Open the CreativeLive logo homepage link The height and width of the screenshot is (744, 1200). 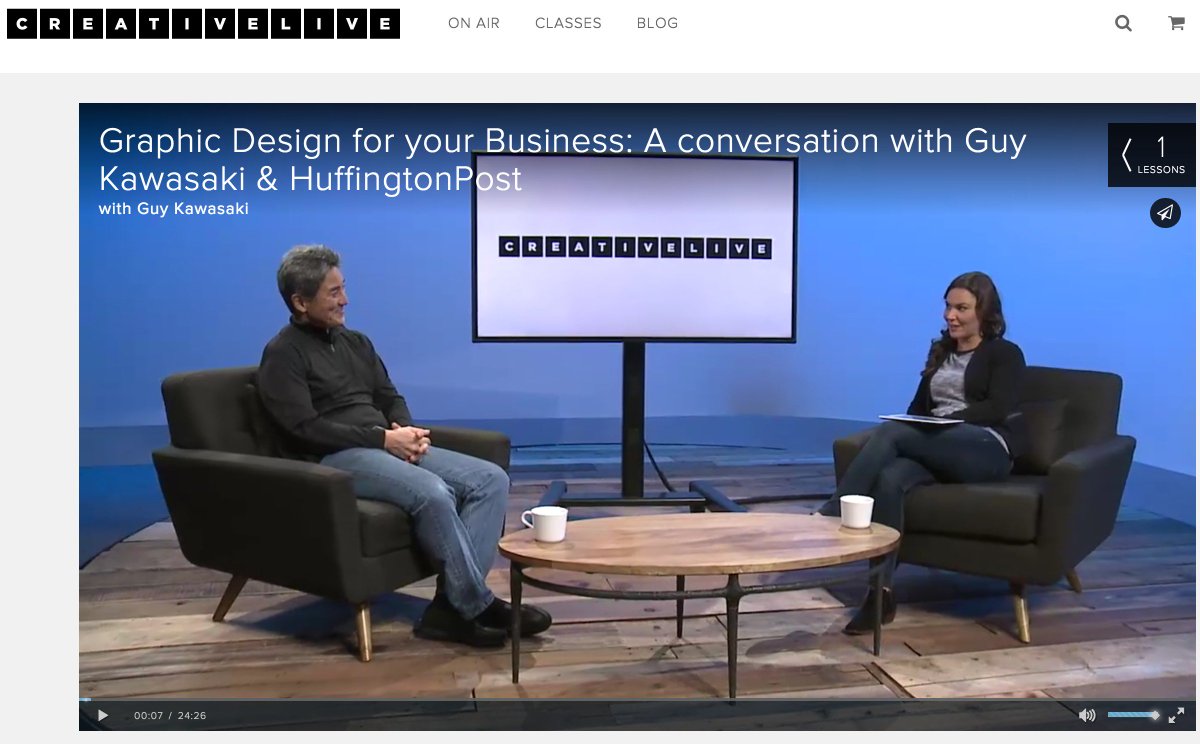click(x=203, y=24)
